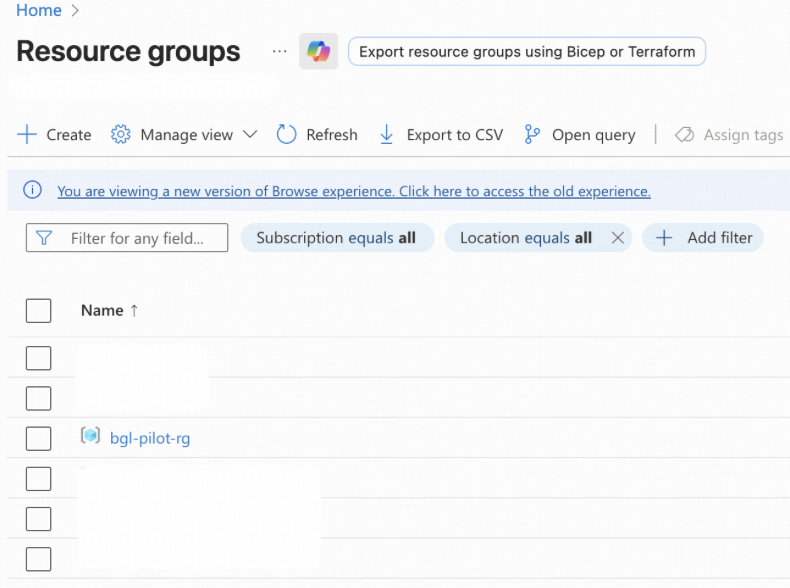Expand the Manage view dropdown chevron

tap(250, 135)
